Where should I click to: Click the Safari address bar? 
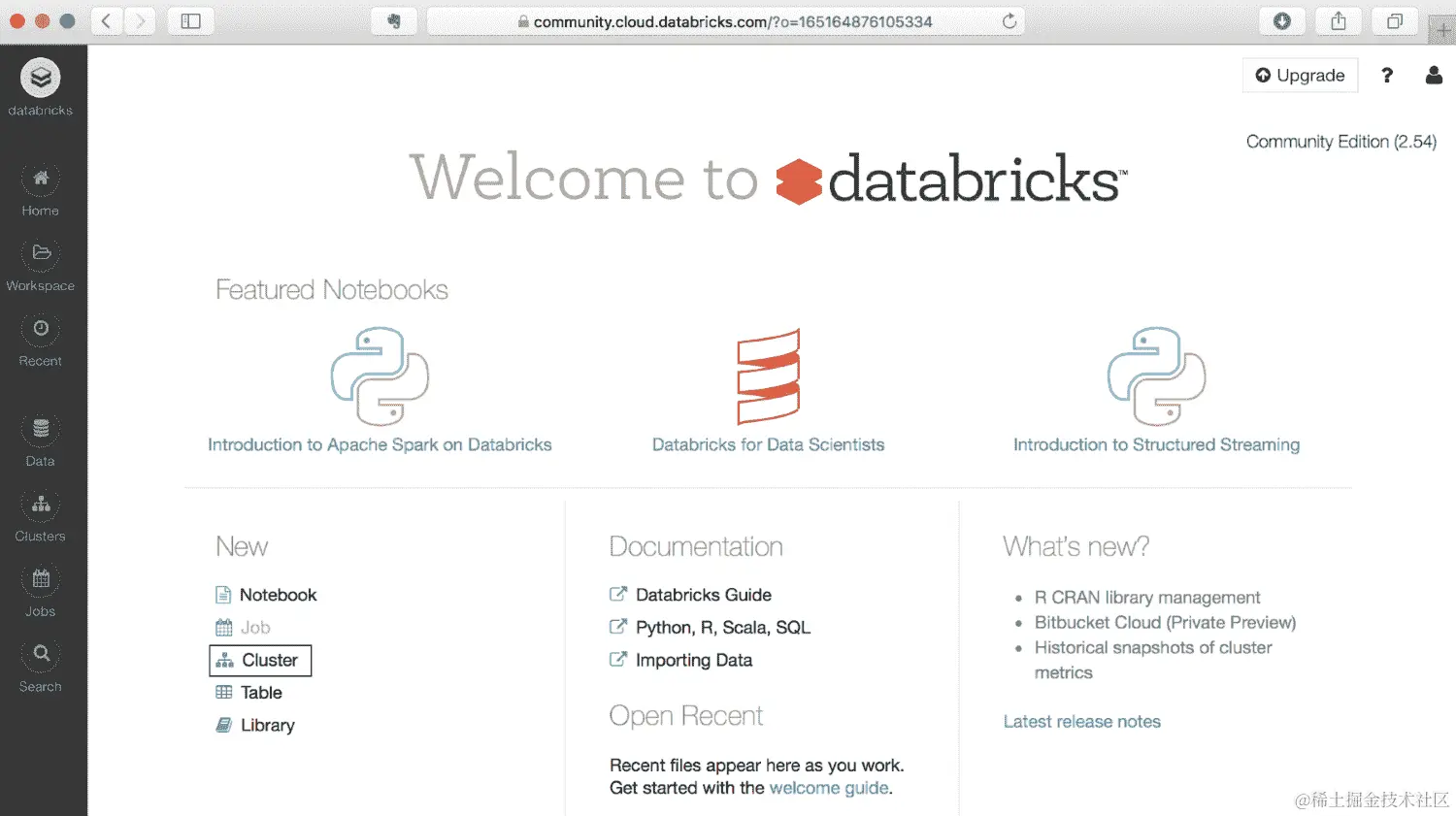(727, 21)
